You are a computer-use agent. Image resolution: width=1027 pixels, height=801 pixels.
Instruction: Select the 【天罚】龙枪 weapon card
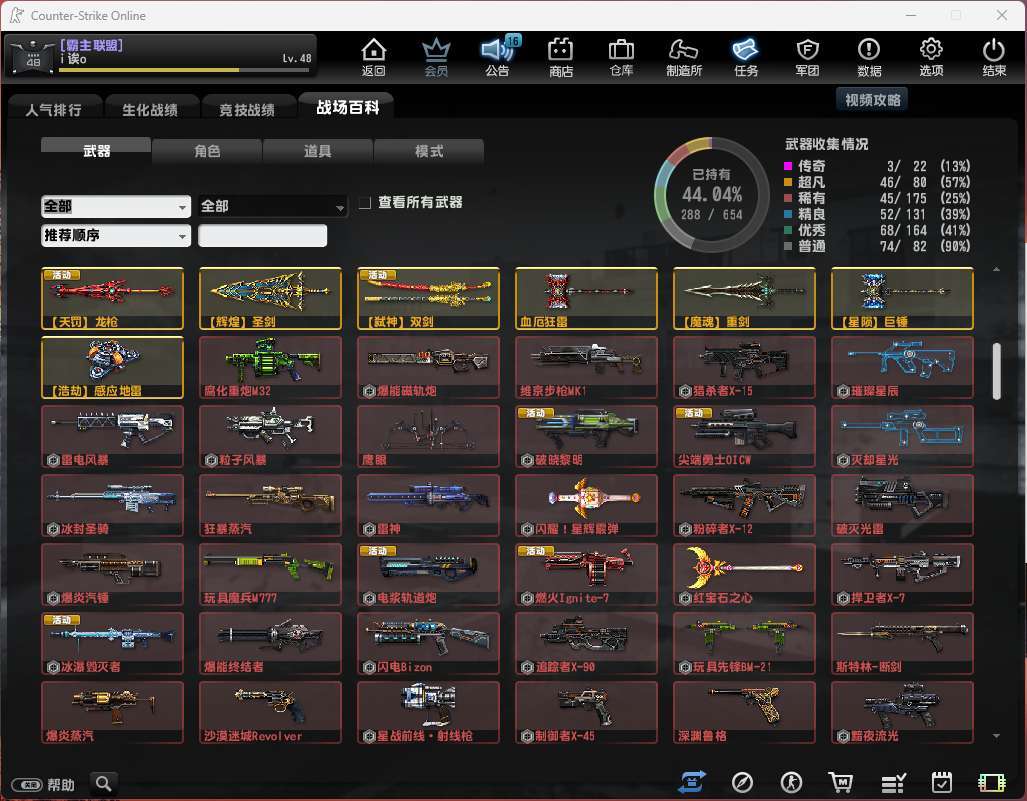coord(113,298)
